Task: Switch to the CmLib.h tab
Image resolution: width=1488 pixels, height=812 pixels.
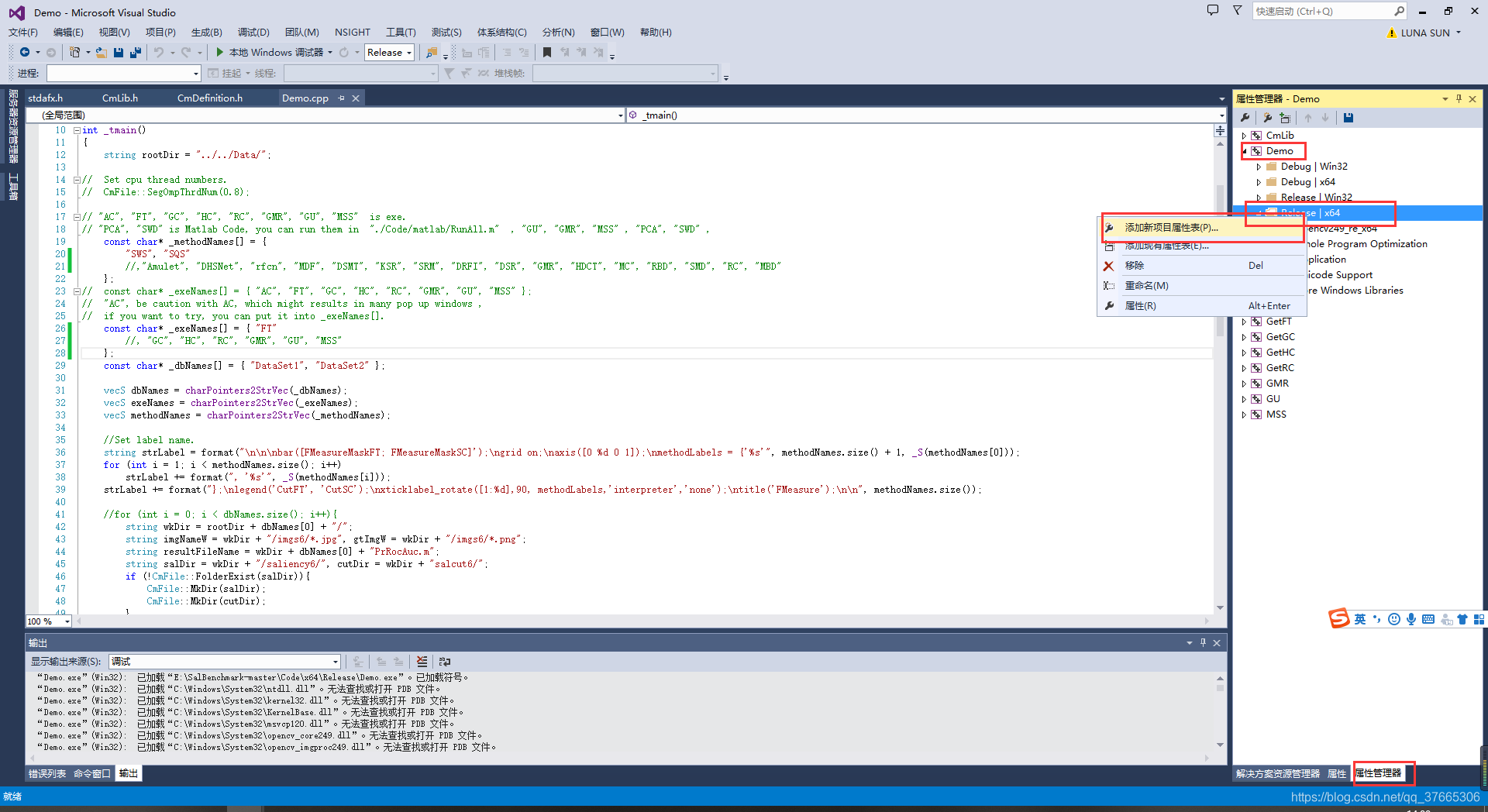Action: click(120, 98)
